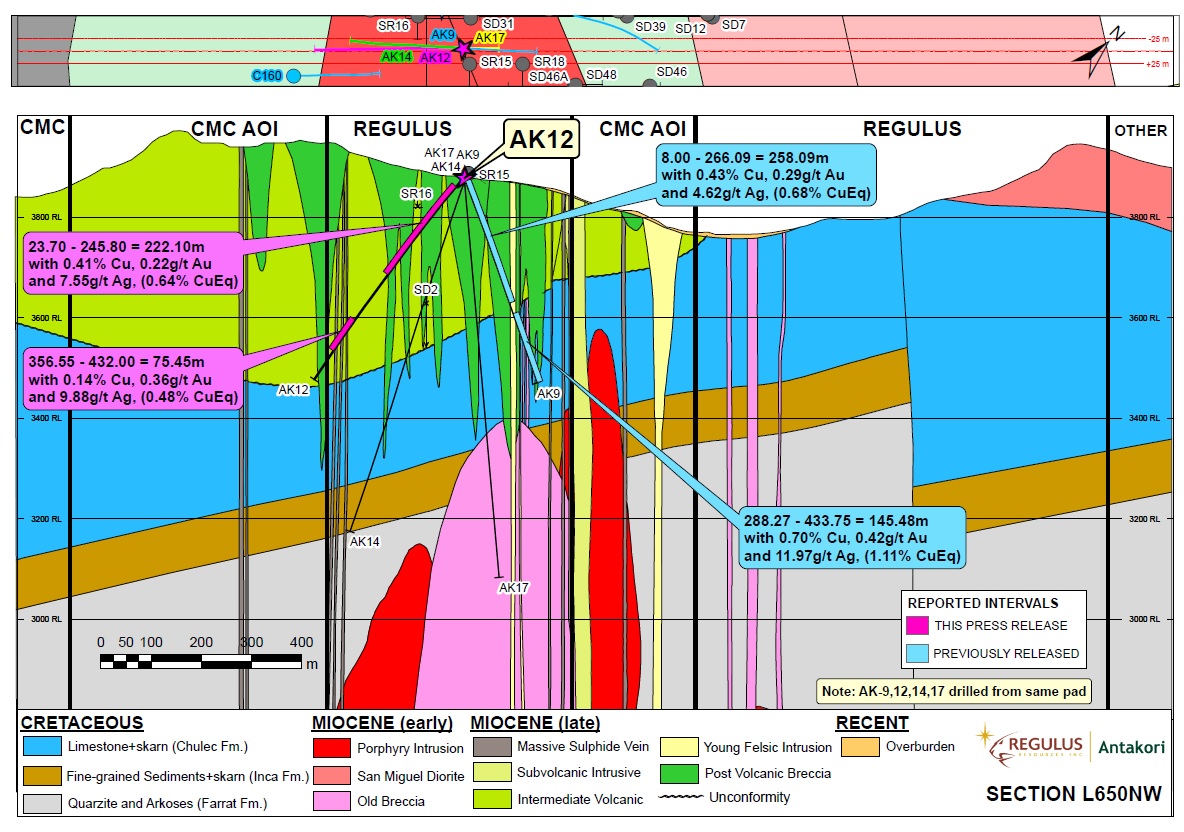The image size is (1184, 832).
Task: Click the 356.55 - 432.00 = 75.45m interval box
Action: click(134, 379)
